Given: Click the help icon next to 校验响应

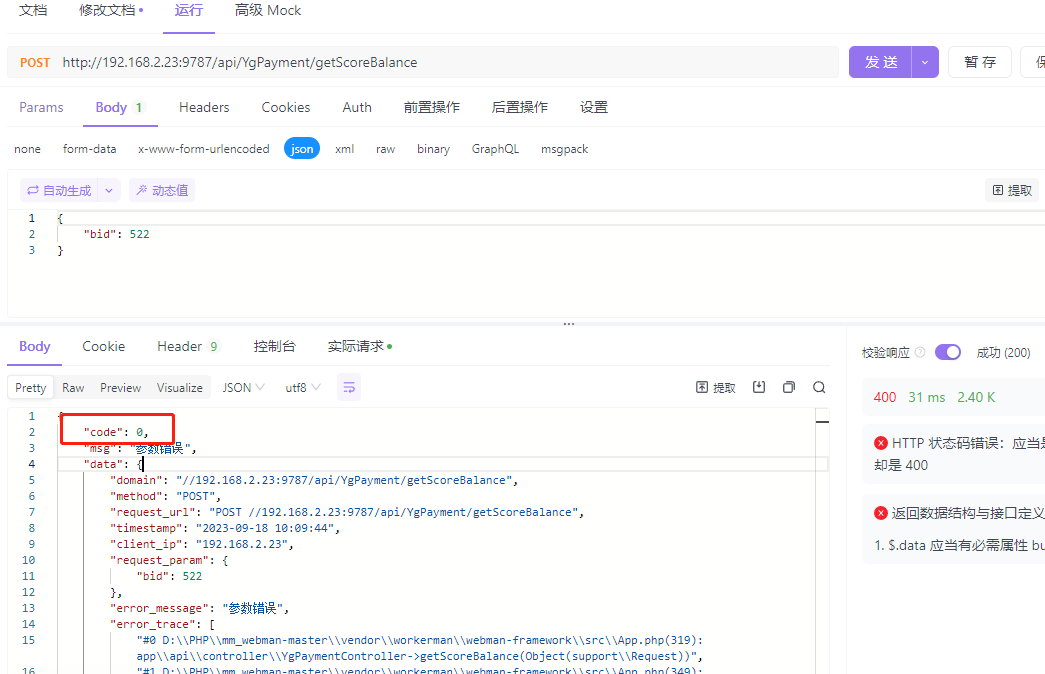Looking at the screenshot, I should [920, 352].
